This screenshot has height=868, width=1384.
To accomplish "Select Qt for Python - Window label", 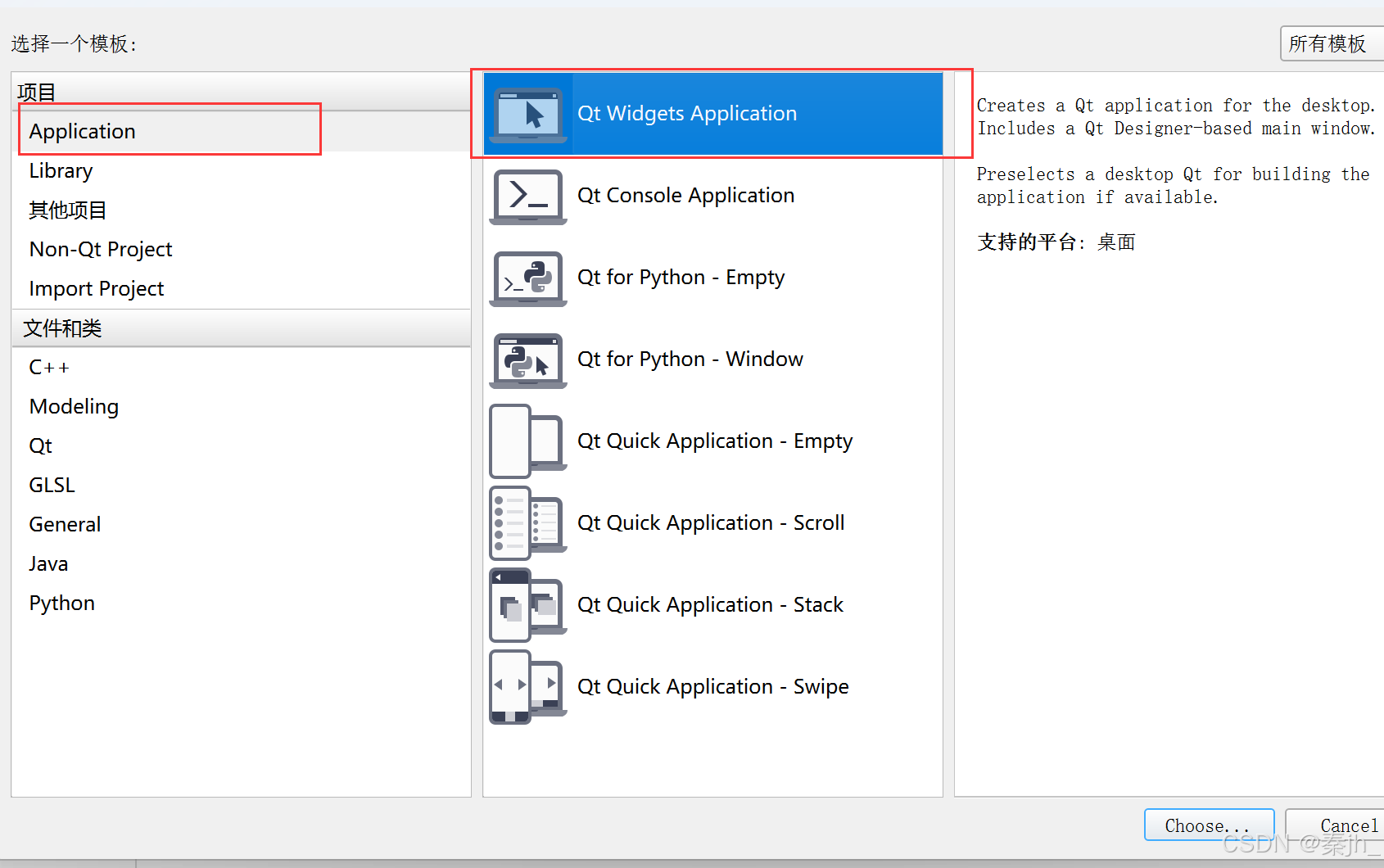I will (690, 359).
